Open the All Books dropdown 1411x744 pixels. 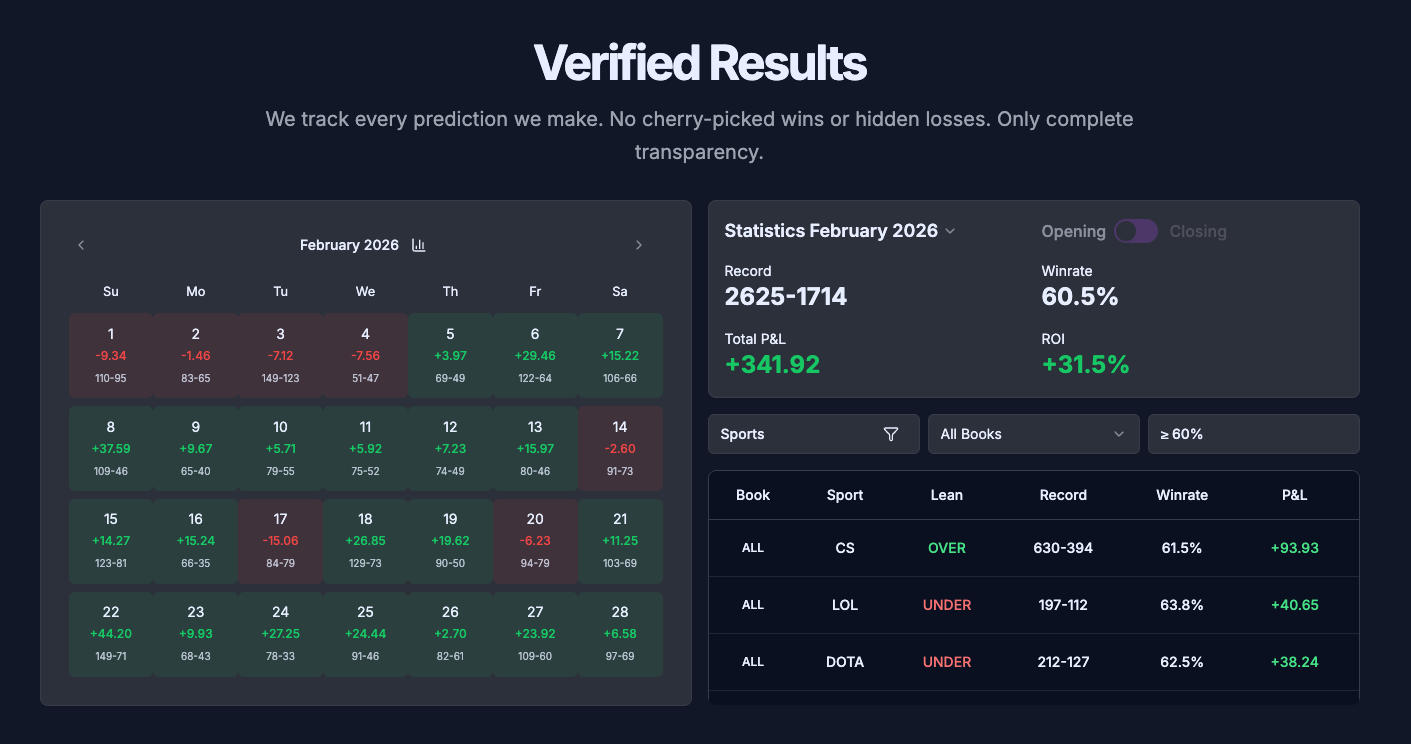1034,434
